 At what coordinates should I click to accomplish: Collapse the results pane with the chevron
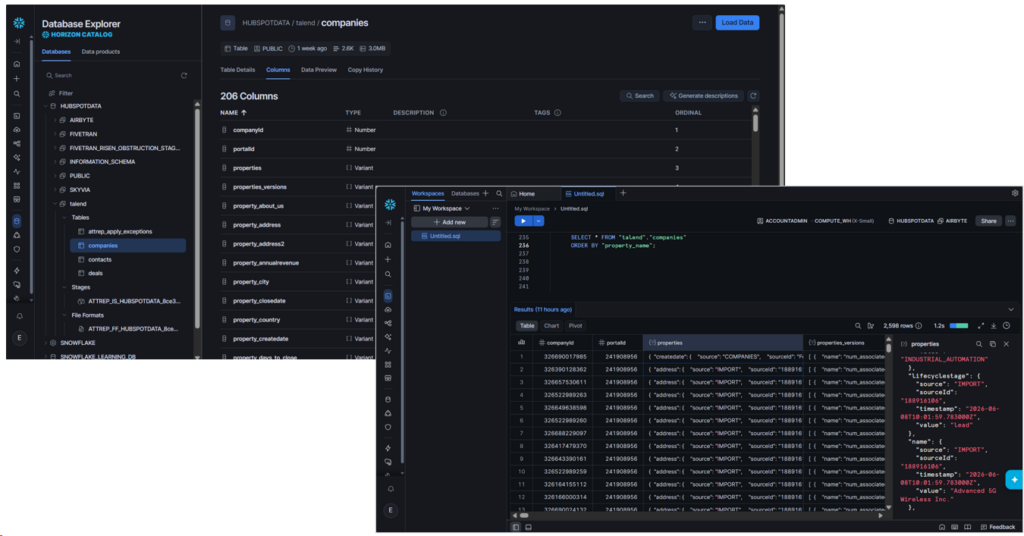1011,310
